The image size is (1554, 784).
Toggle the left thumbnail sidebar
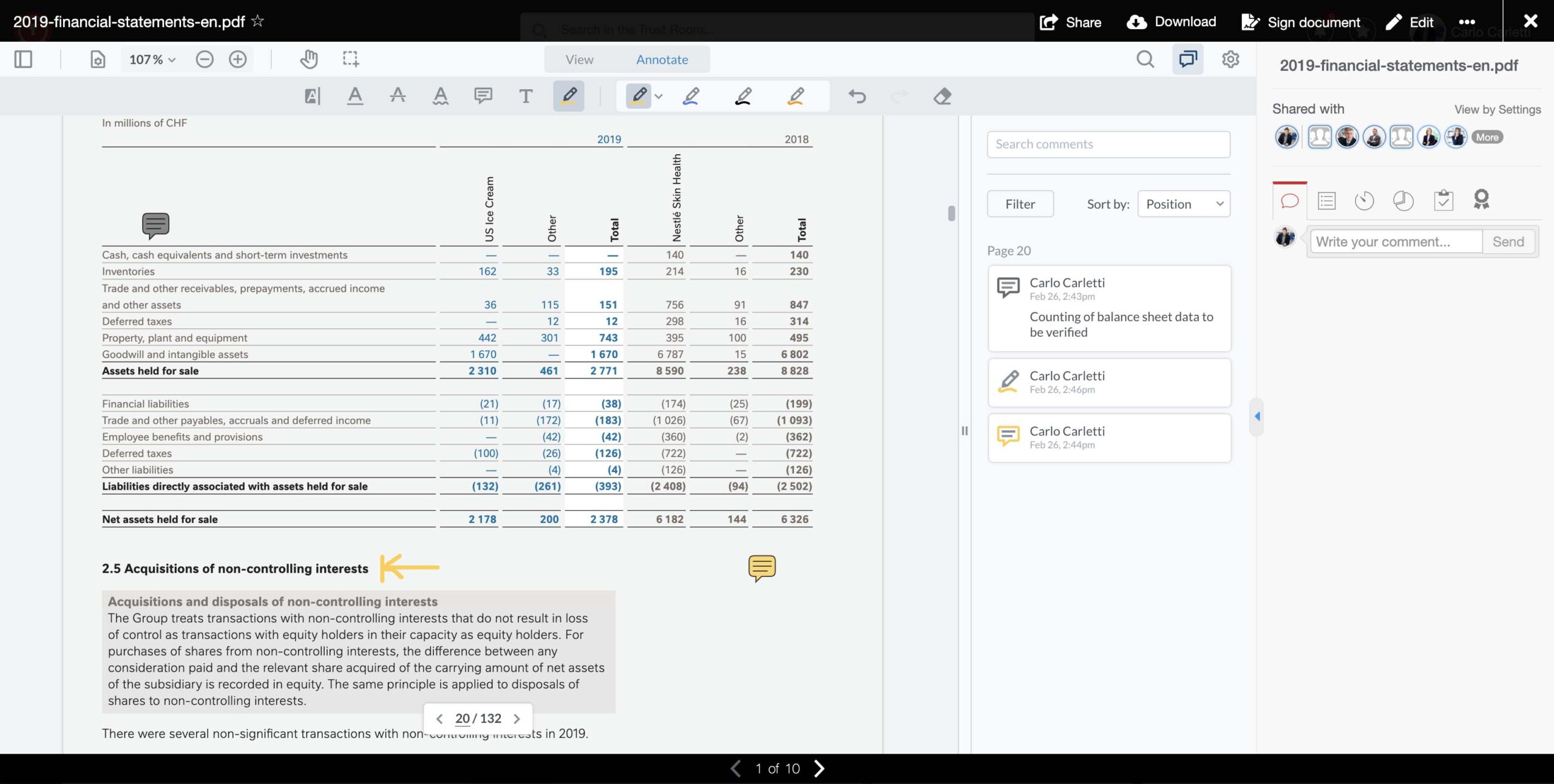click(x=24, y=59)
